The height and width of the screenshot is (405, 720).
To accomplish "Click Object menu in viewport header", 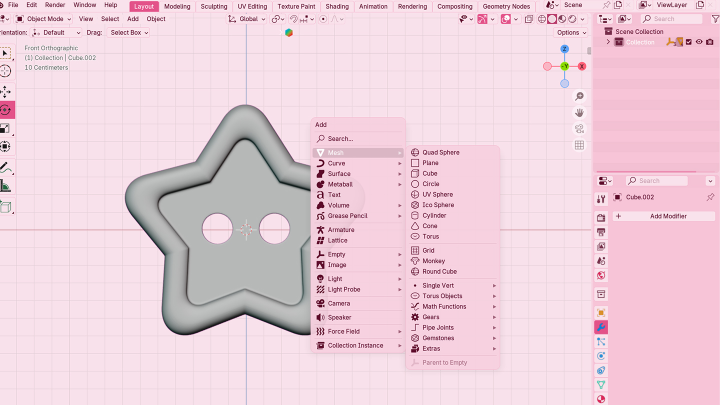I will pyautogui.click(x=156, y=19).
